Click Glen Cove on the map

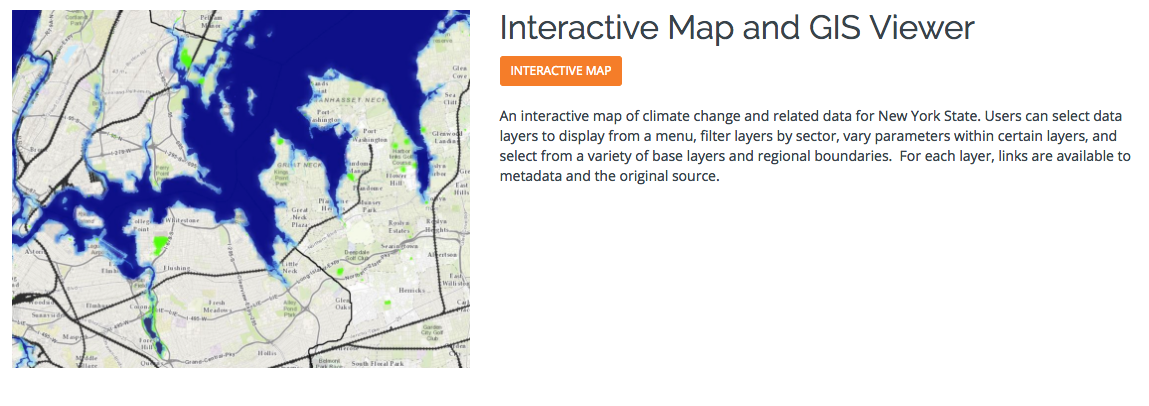pyautogui.click(x=459, y=70)
